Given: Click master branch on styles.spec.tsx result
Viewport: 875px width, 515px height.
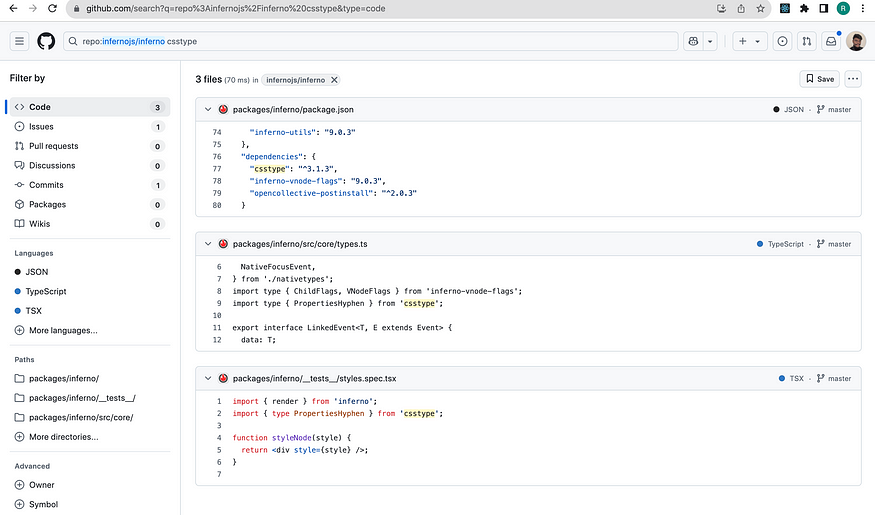Looking at the screenshot, I should pyautogui.click(x=834, y=378).
